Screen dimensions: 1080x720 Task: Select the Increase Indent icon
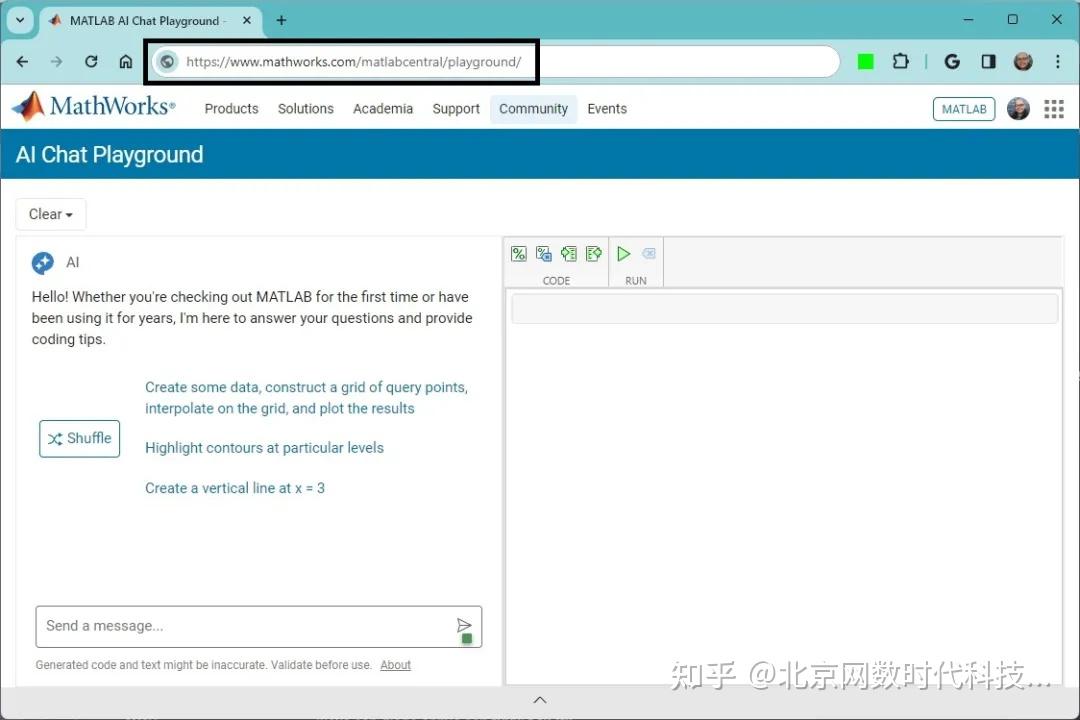tap(569, 254)
